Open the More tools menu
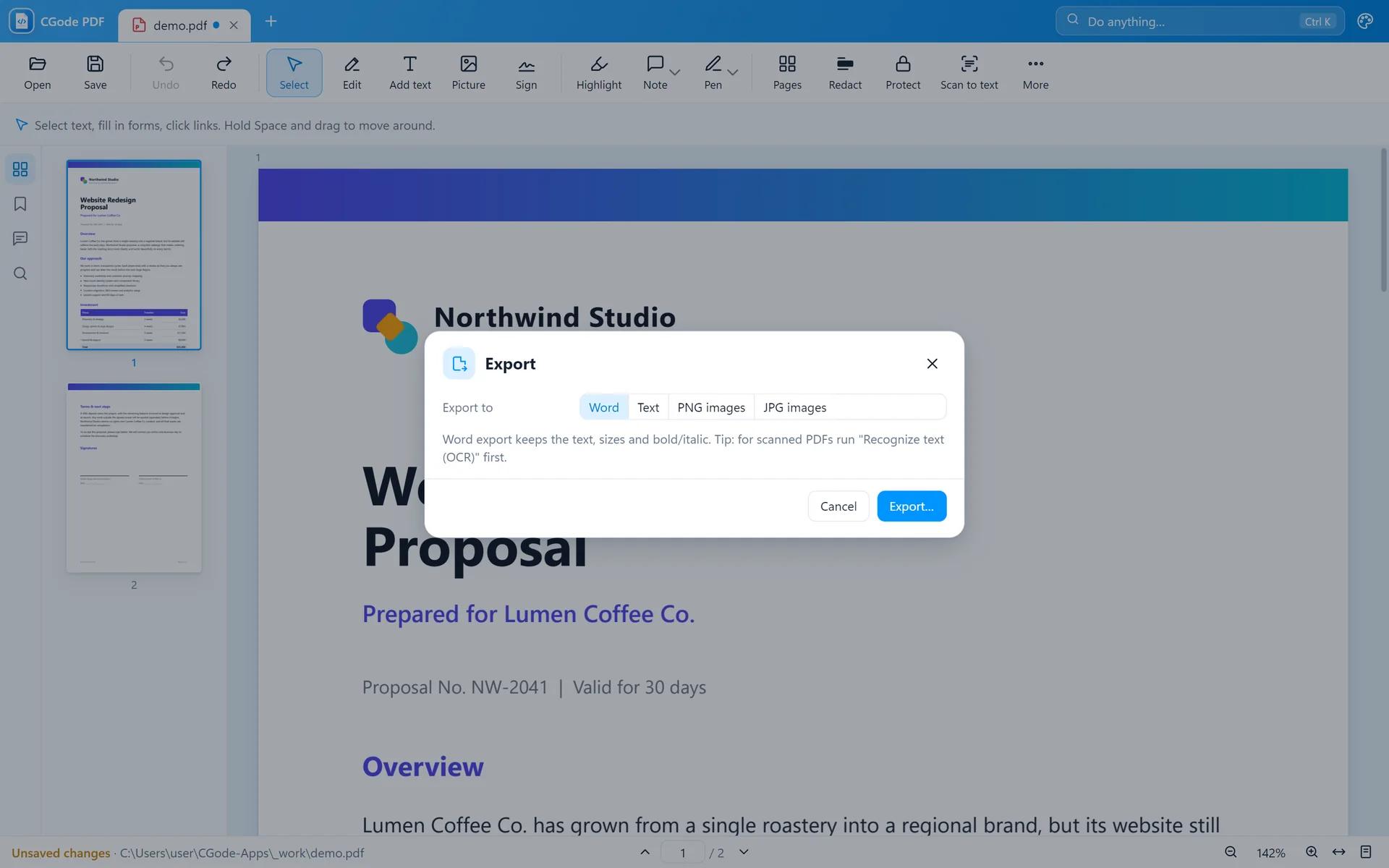 1035,72
